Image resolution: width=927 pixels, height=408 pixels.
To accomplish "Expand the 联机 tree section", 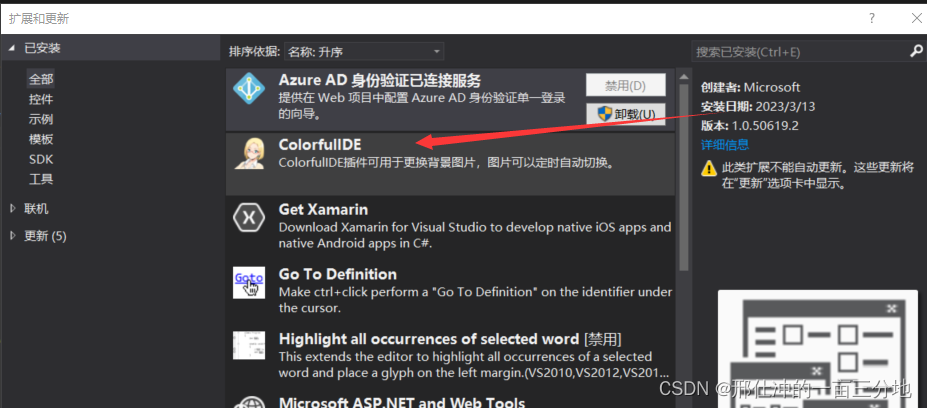I will point(12,209).
